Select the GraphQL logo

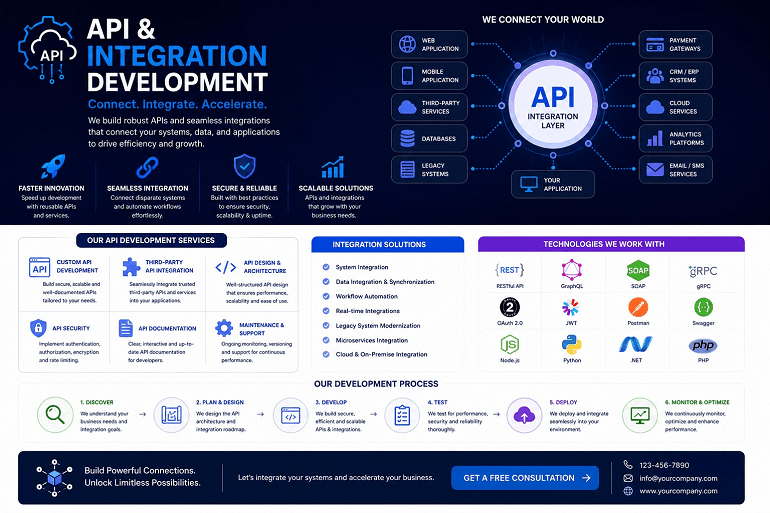tap(572, 270)
